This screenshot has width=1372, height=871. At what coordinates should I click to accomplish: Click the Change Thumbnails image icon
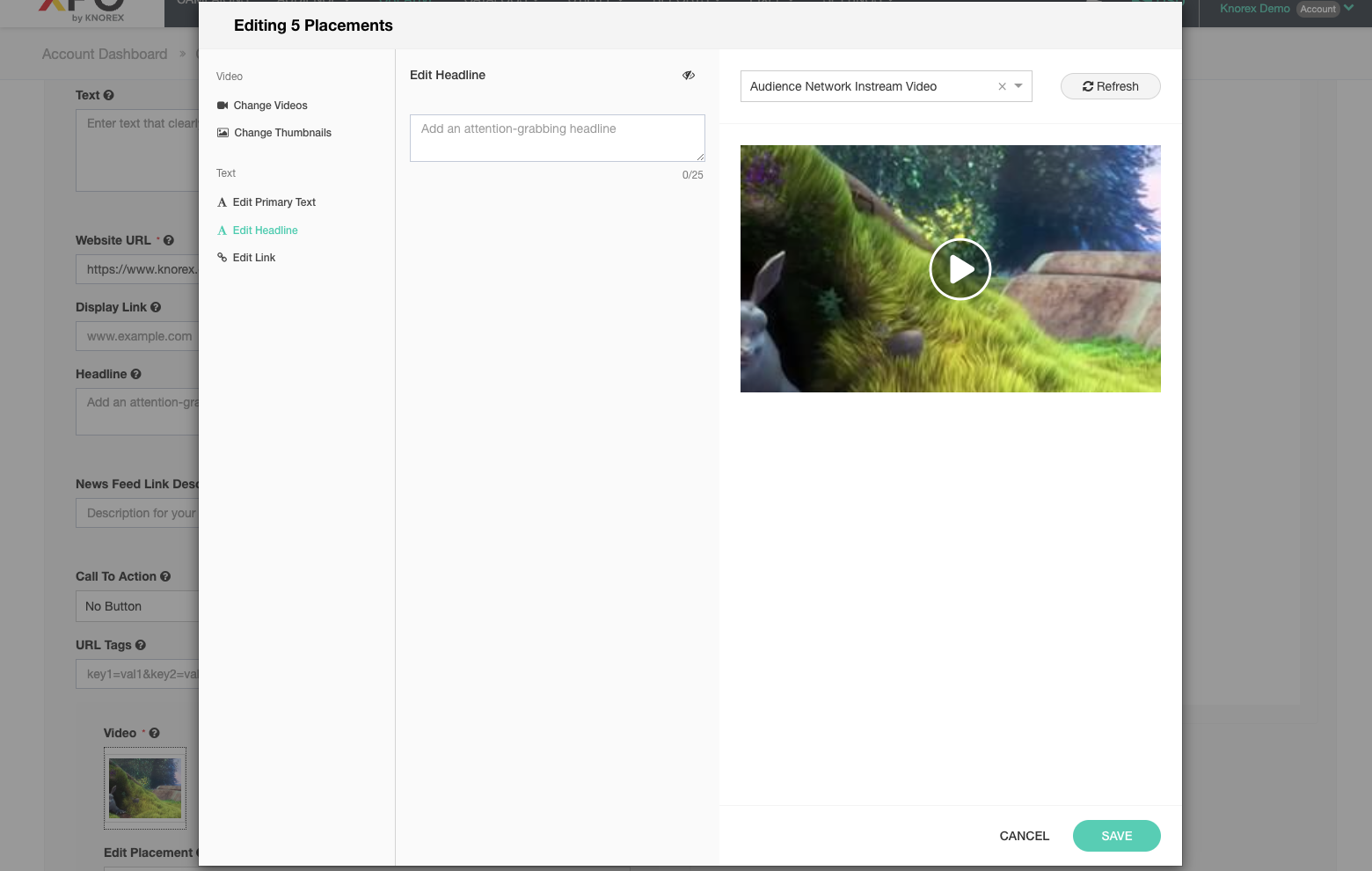pyautogui.click(x=223, y=133)
